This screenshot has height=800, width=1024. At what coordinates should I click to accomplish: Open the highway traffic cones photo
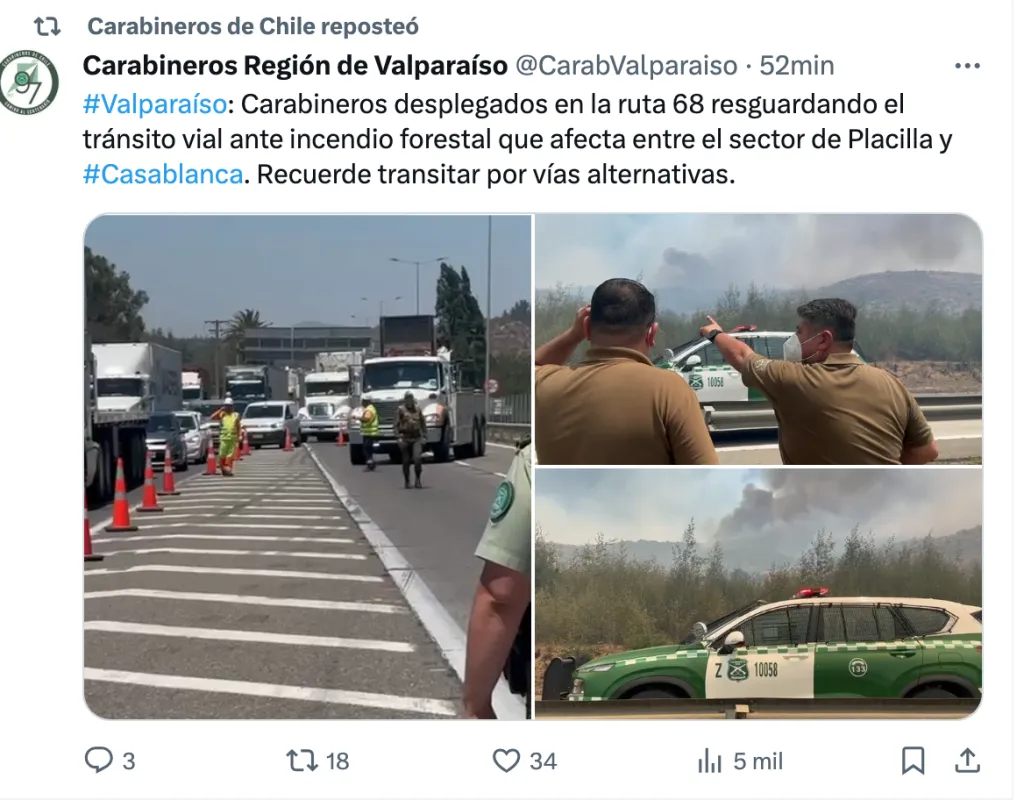308,467
